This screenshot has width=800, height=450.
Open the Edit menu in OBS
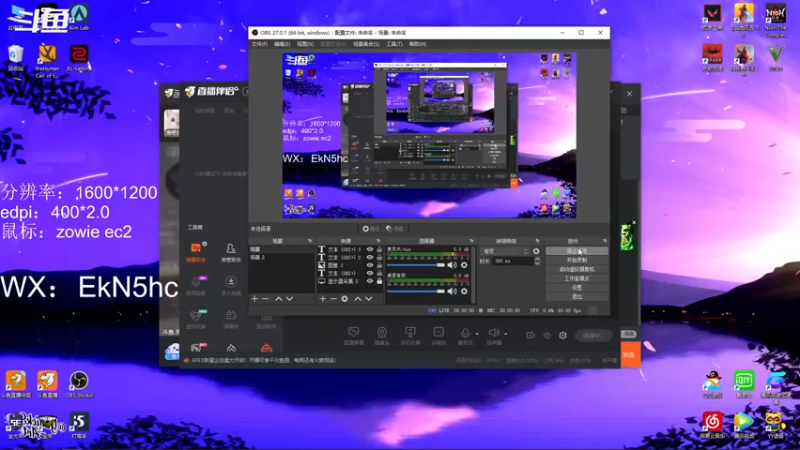point(282,44)
